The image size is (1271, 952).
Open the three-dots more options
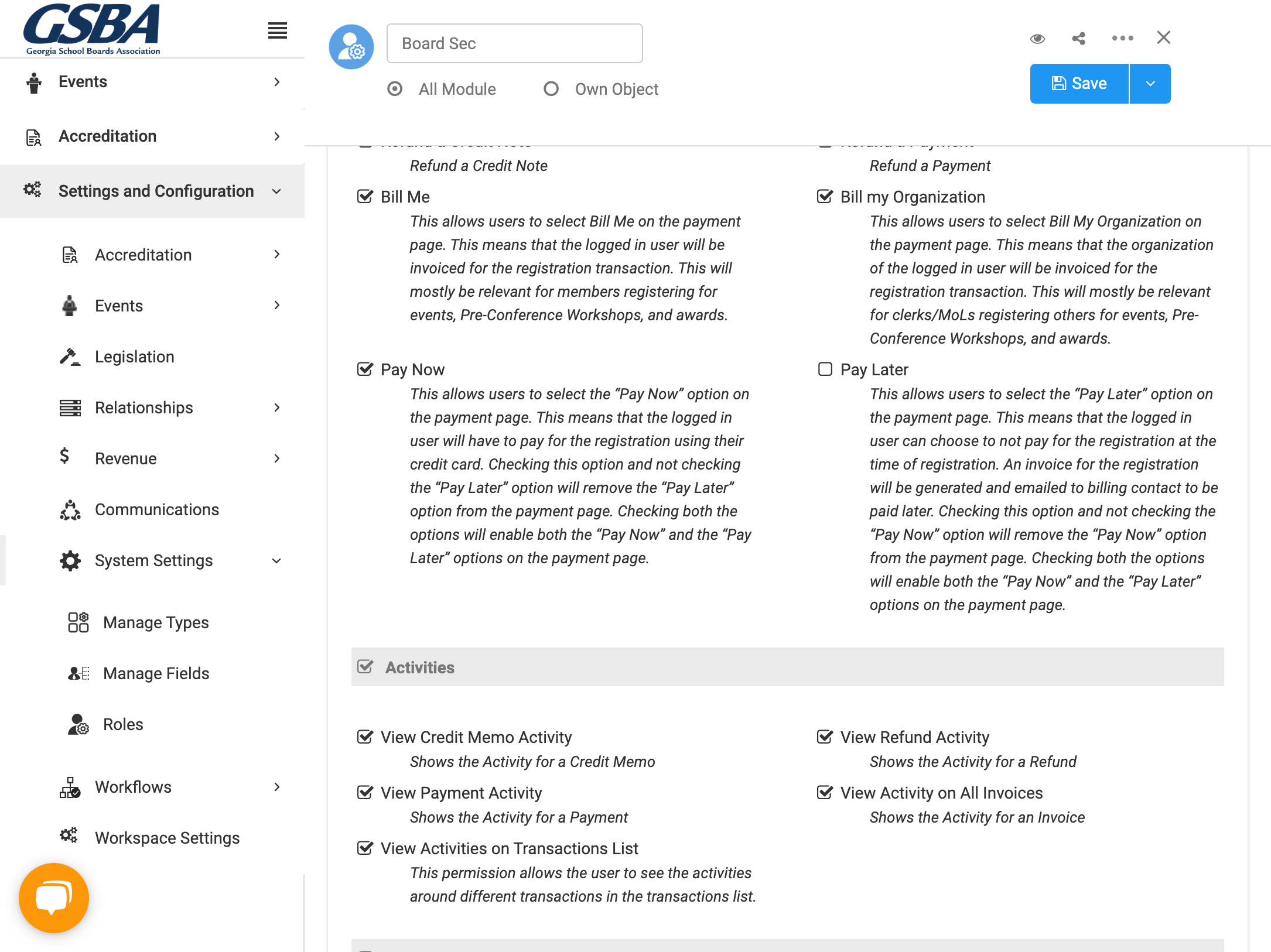click(1122, 38)
